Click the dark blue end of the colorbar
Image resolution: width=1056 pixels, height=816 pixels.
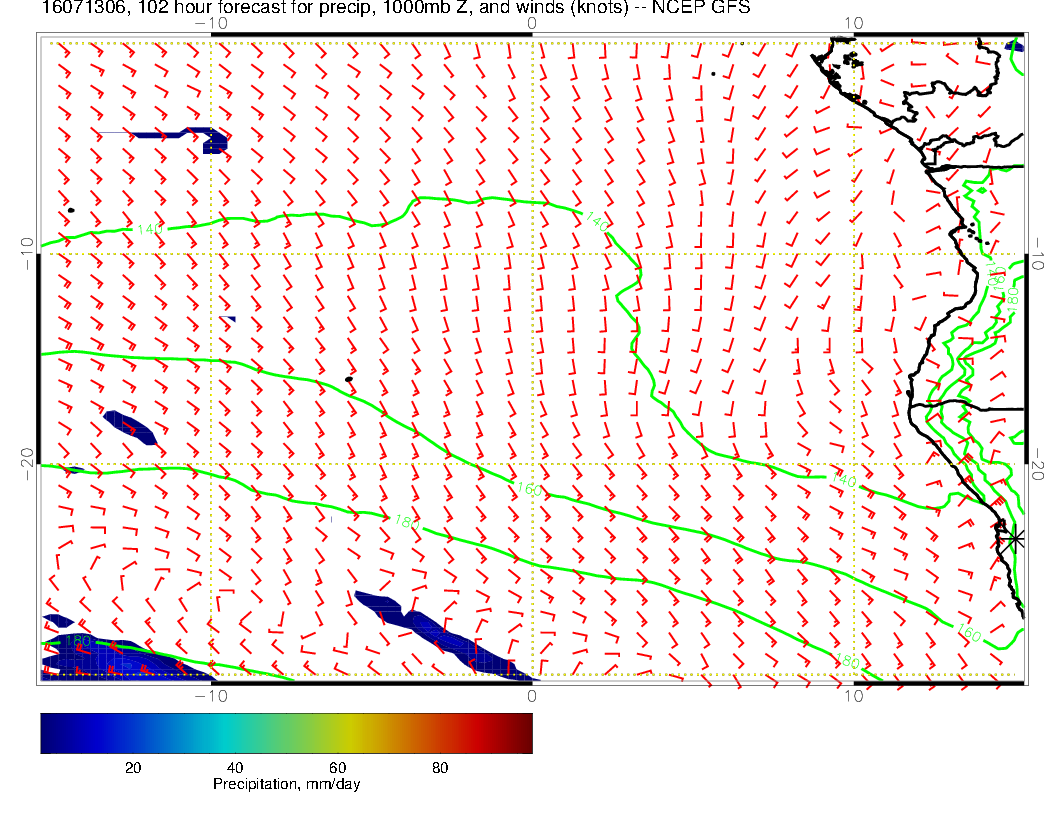pyautogui.click(x=50, y=732)
